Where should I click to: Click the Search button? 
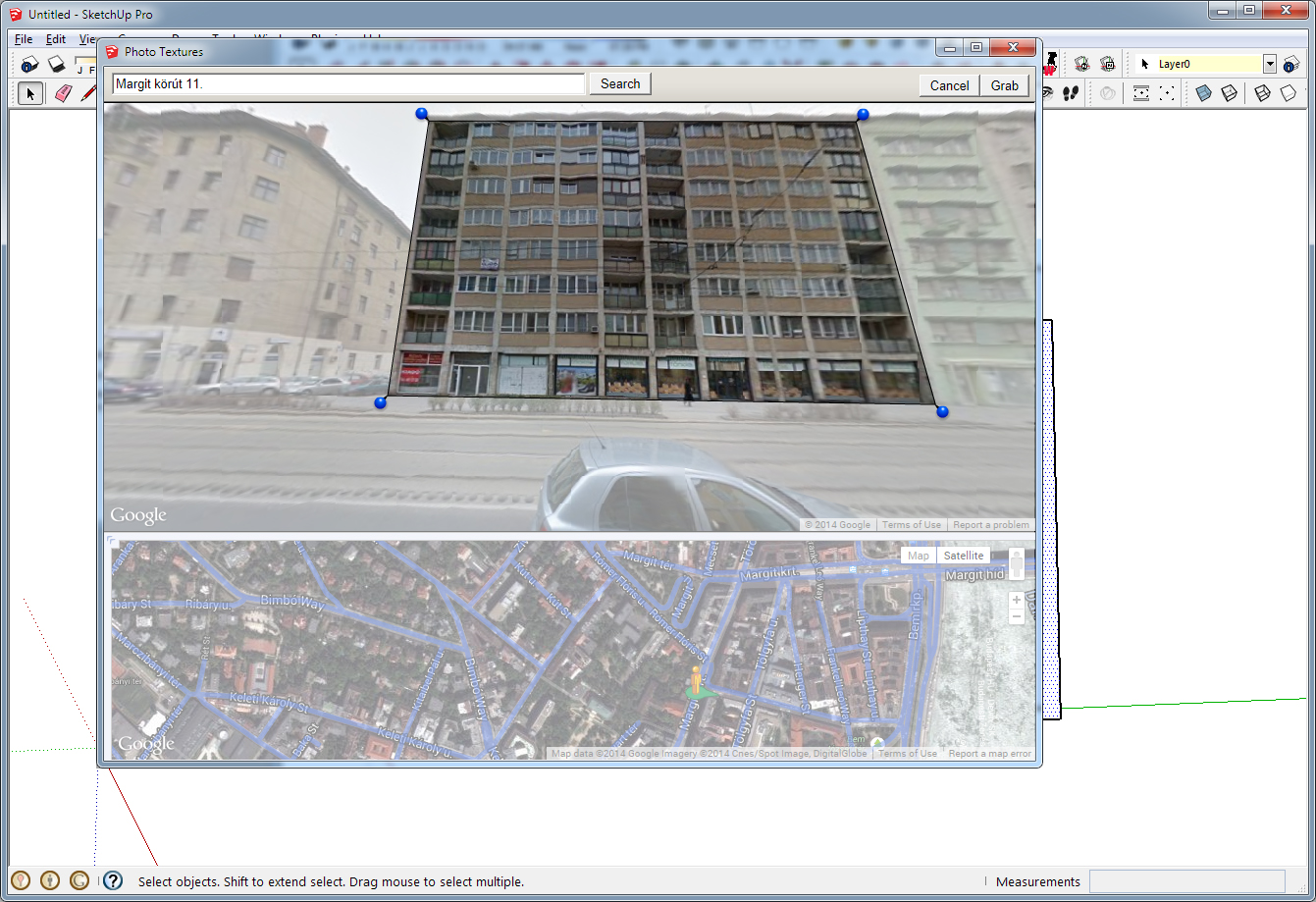coord(620,84)
